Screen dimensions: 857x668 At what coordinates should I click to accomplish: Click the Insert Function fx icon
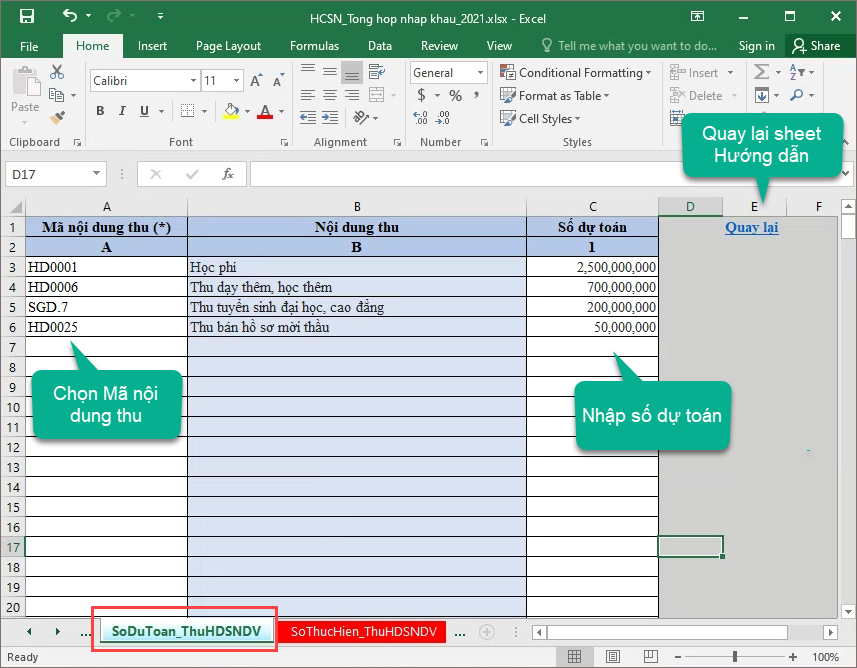tap(228, 174)
